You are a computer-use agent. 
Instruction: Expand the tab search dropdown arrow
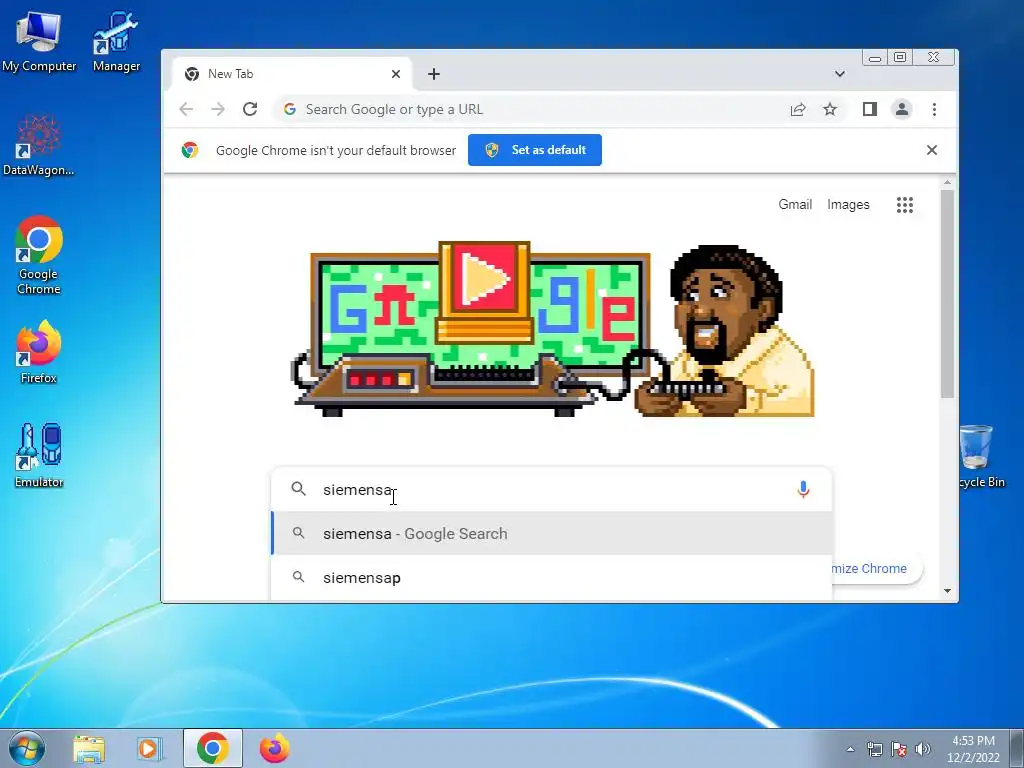click(840, 74)
